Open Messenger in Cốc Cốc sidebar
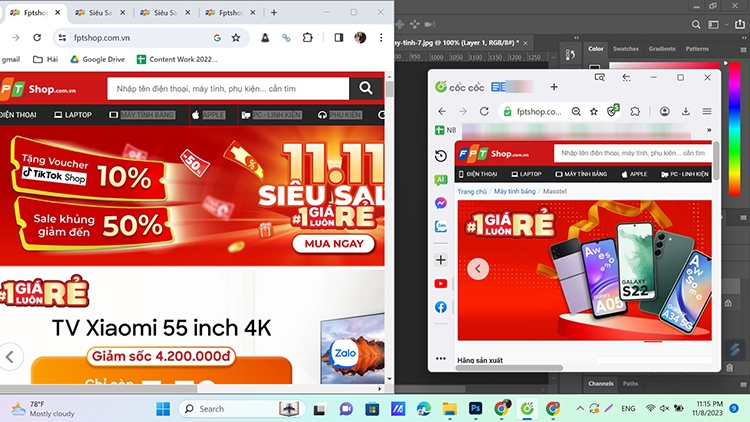 click(x=441, y=203)
